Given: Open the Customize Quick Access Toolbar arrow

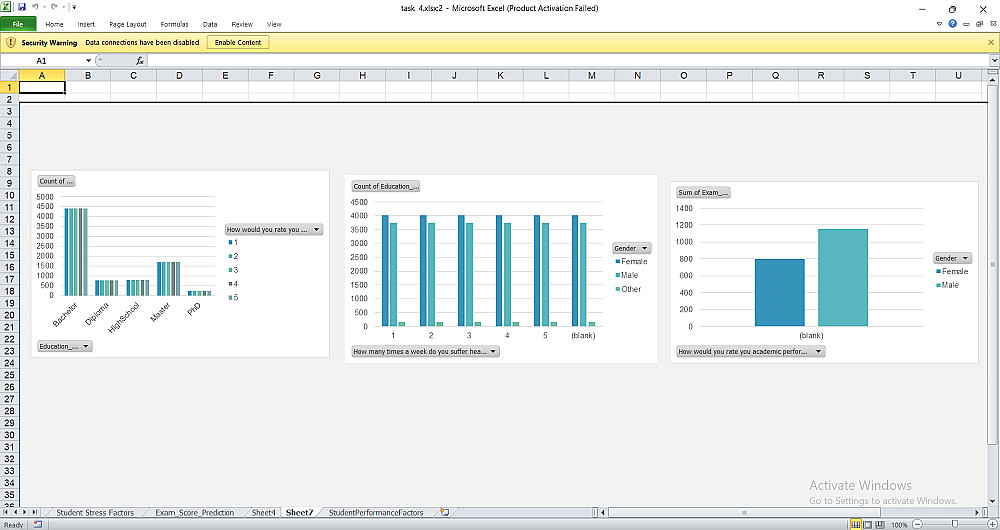Looking at the screenshot, I should [x=75, y=8].
